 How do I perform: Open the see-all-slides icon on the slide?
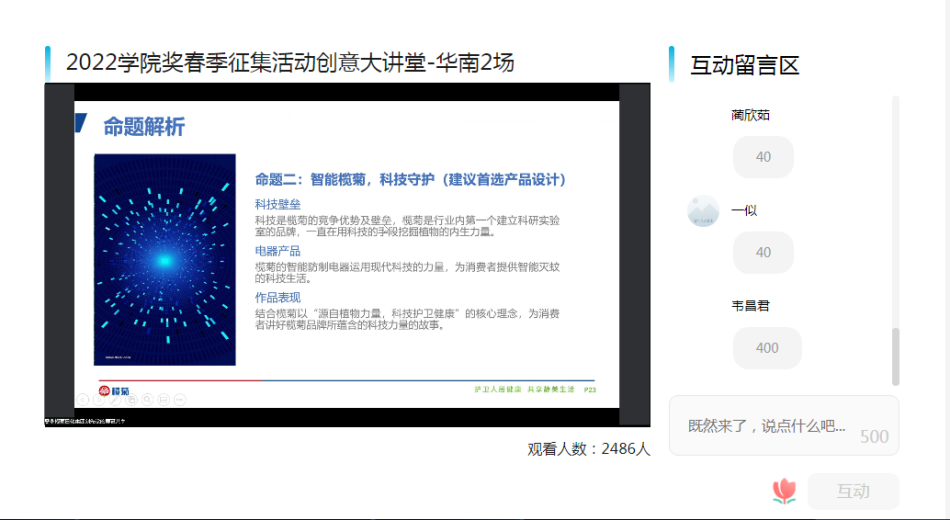131,400
